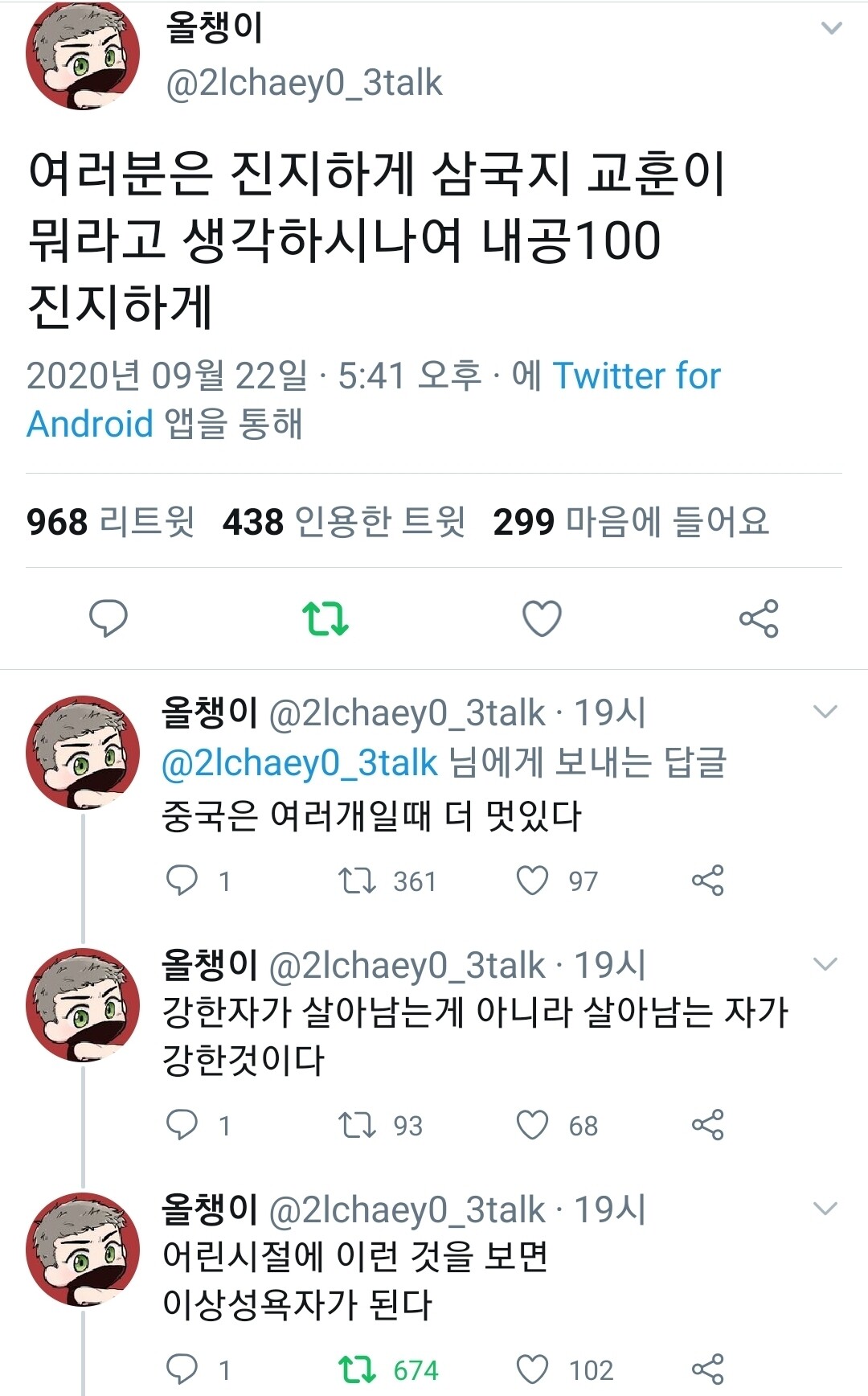
Task: Expand options chevron for '중국은 여러개일때' reply
Action: [x=825, y=712]
